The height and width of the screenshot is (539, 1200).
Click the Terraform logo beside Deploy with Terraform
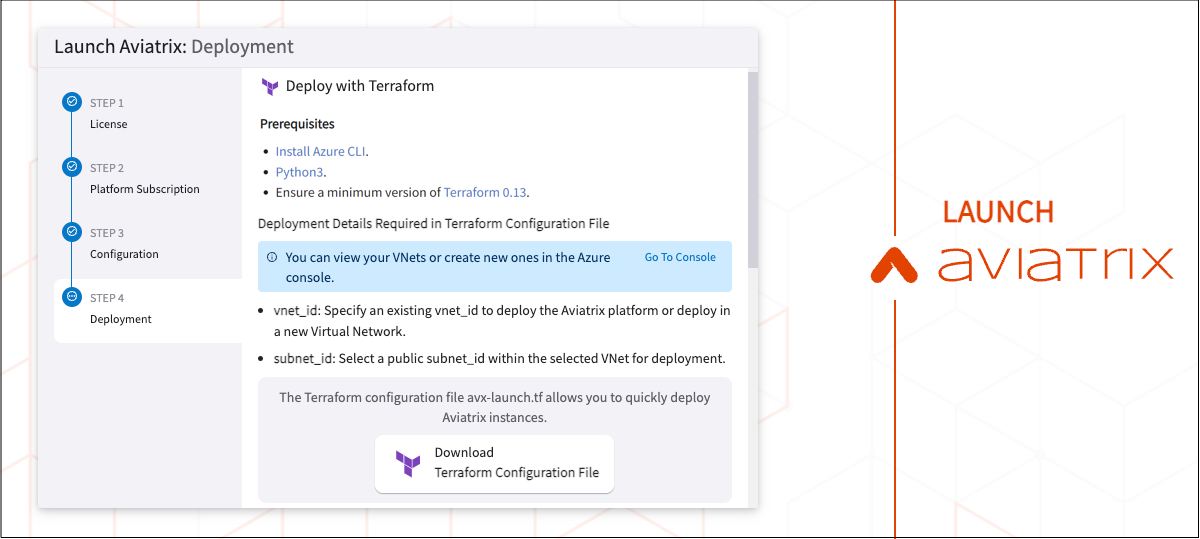pos(269,87)
